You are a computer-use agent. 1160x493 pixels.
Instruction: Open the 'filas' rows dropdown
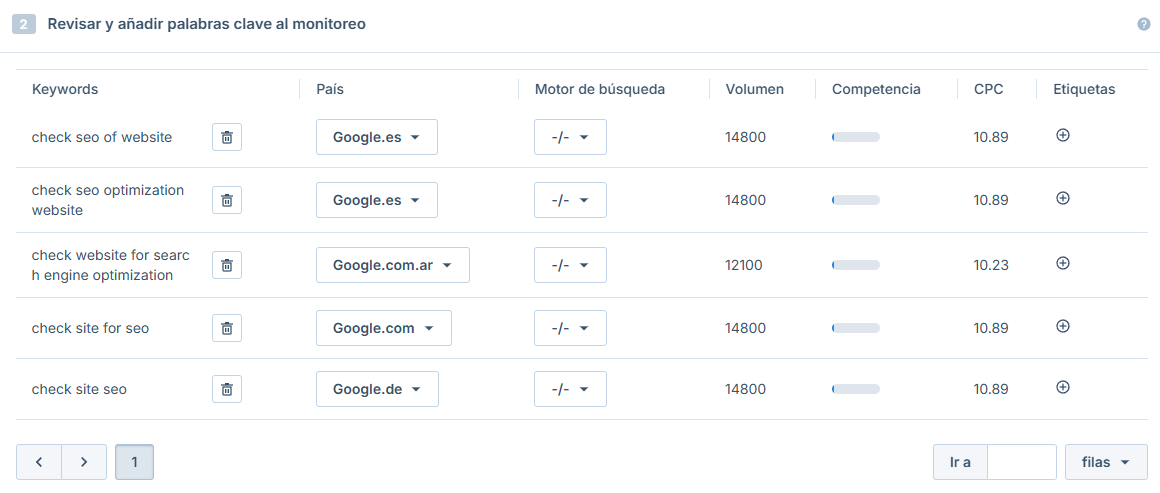[x=1106, y=462]
